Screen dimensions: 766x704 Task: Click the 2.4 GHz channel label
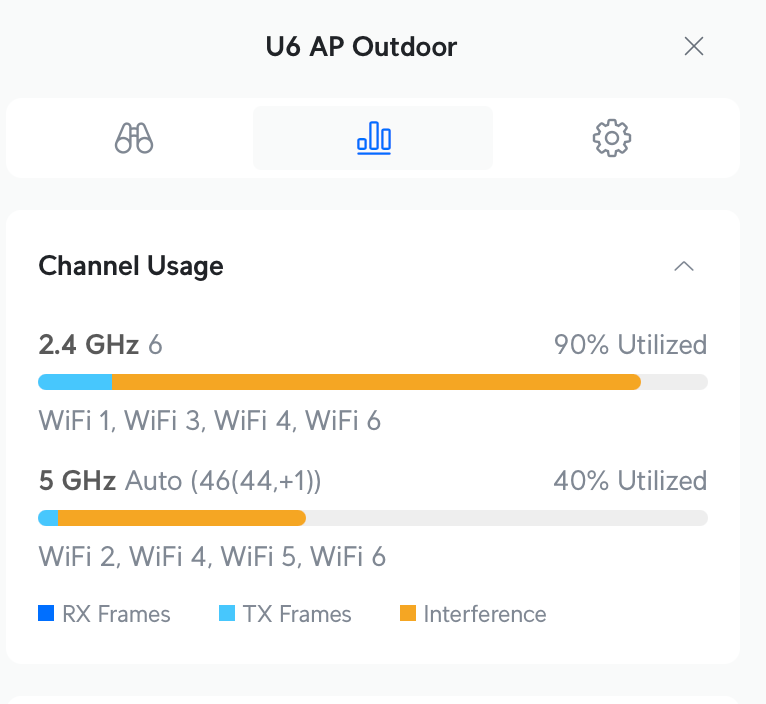(100, 345)
